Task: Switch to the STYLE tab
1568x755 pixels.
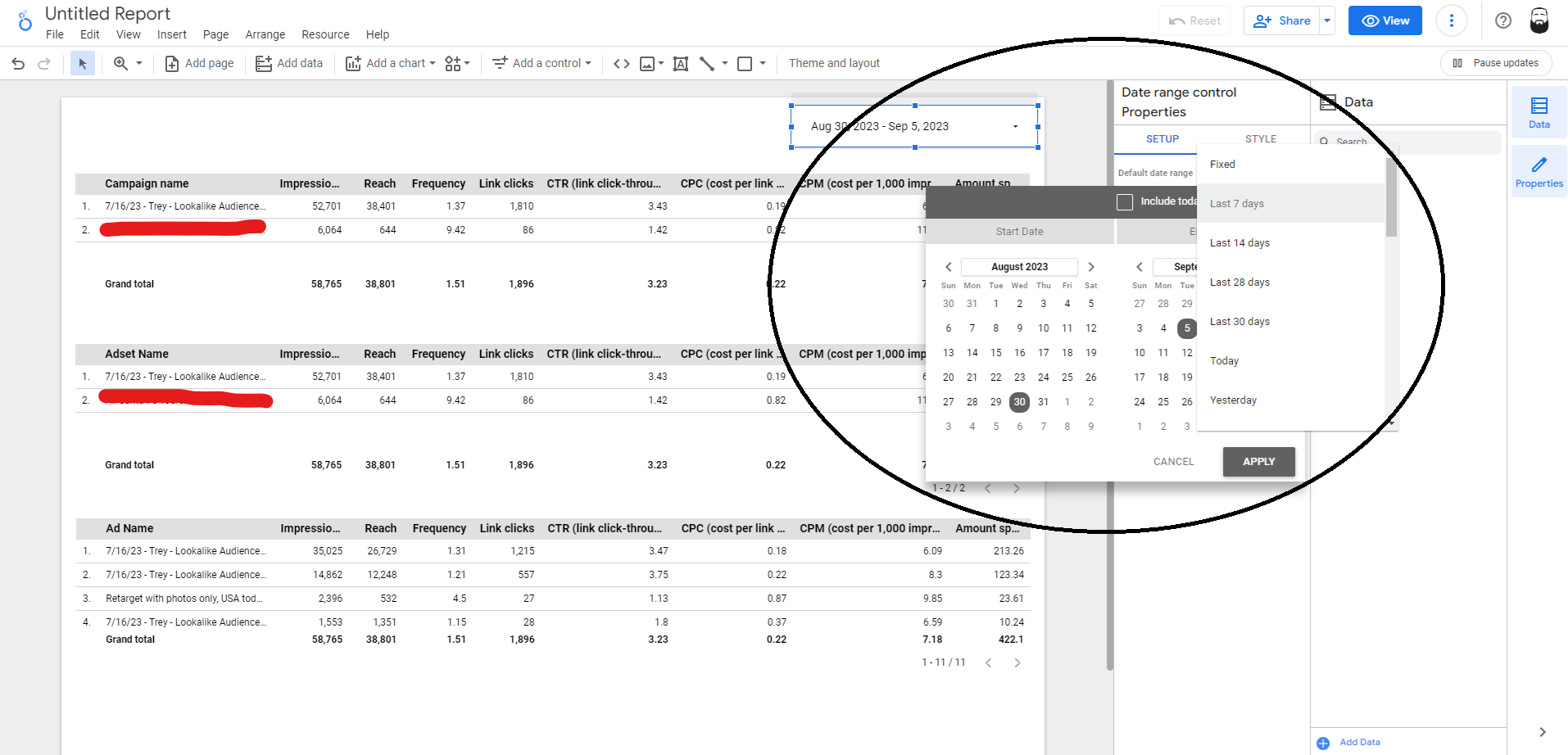Action: coord(1260,139)
